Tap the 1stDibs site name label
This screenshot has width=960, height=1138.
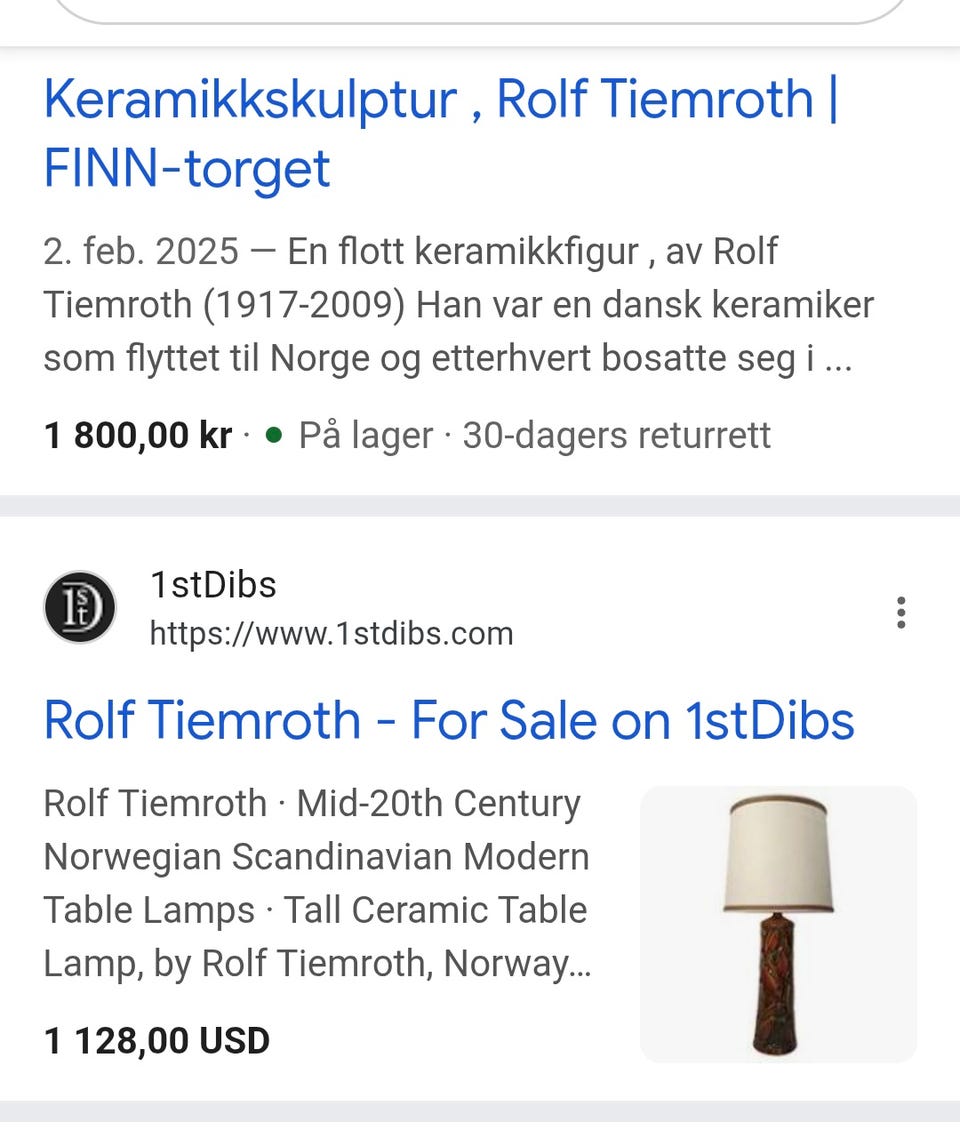pos(213,584)
